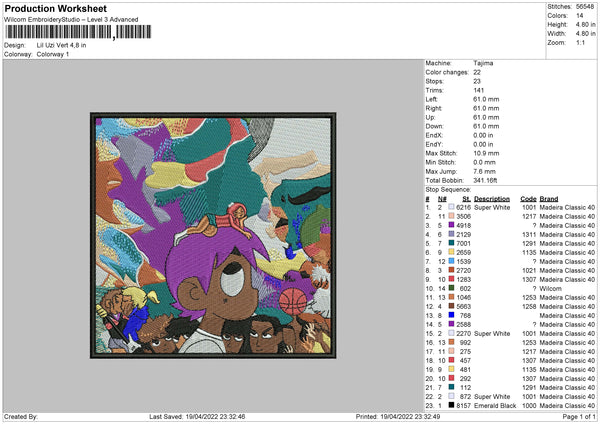The width and height of the screenshot is (600, 424).
Task: Select the brown swatch for stop 12
Action: point(452,306)
